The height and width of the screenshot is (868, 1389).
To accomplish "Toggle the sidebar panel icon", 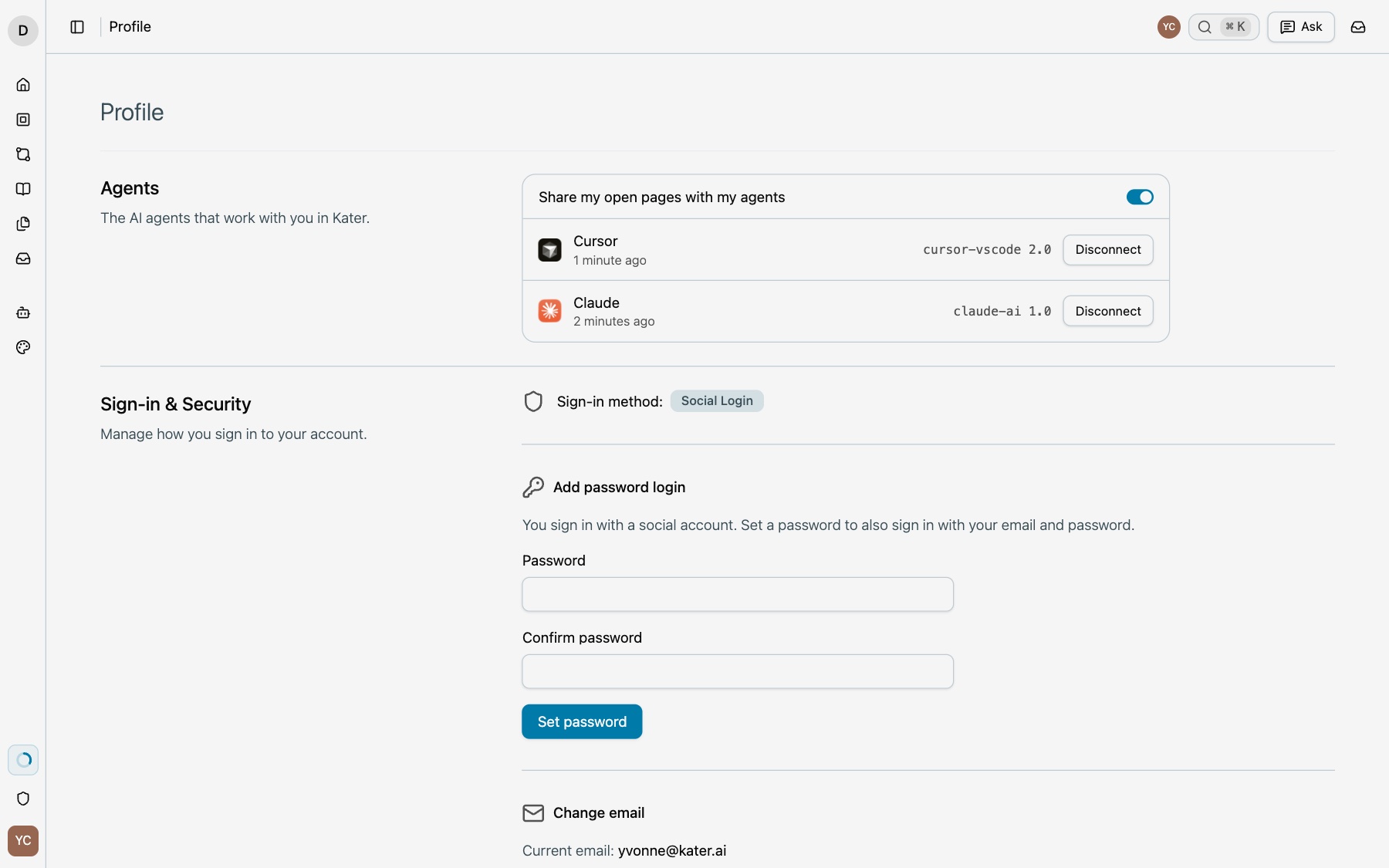I will pyautogui.click(x=77, y=27).
